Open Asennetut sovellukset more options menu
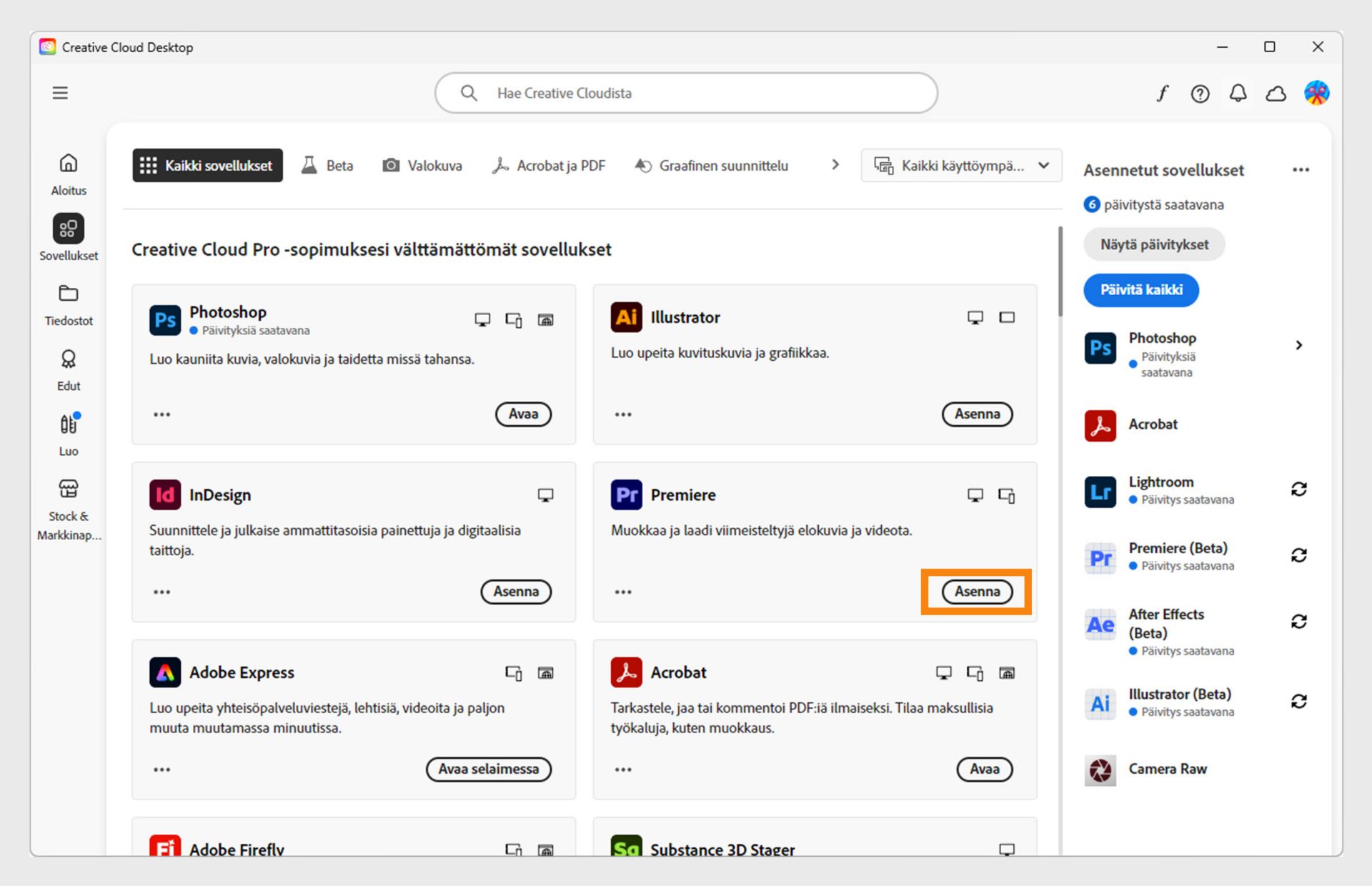The image size is (1372, 886). pyautogui.click(x=1301, y=170)
